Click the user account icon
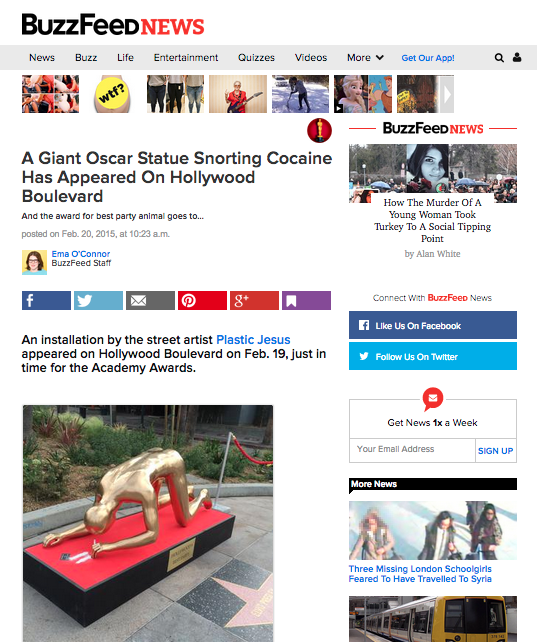The height and width of the screenshot is (642, 537). pyautogui.click(x=517, y=57)
